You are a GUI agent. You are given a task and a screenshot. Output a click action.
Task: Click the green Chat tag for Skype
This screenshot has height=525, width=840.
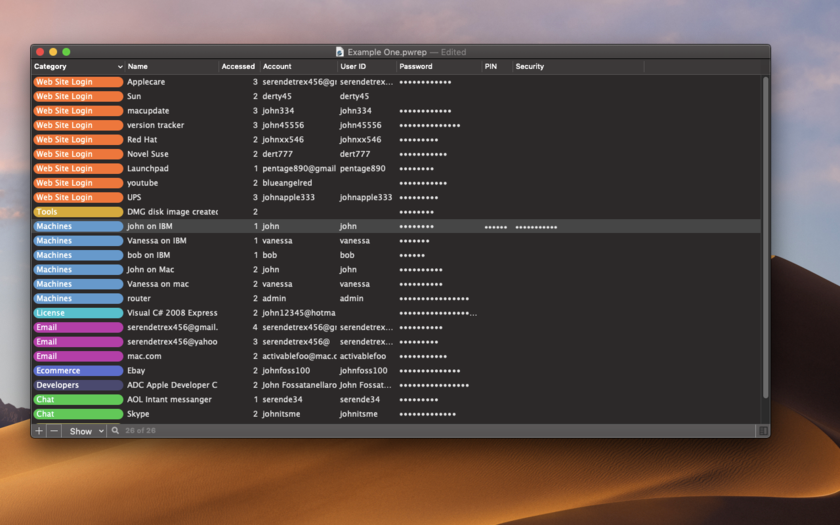[x=77, y=414]
